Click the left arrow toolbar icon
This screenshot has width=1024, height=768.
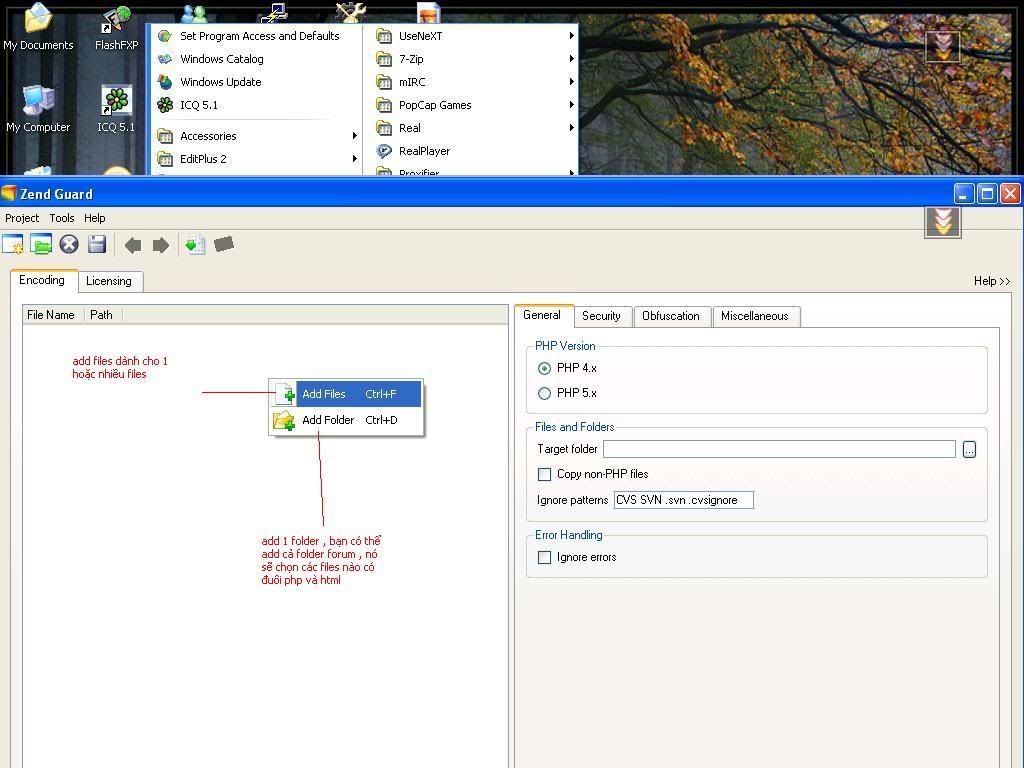point(133,246)
